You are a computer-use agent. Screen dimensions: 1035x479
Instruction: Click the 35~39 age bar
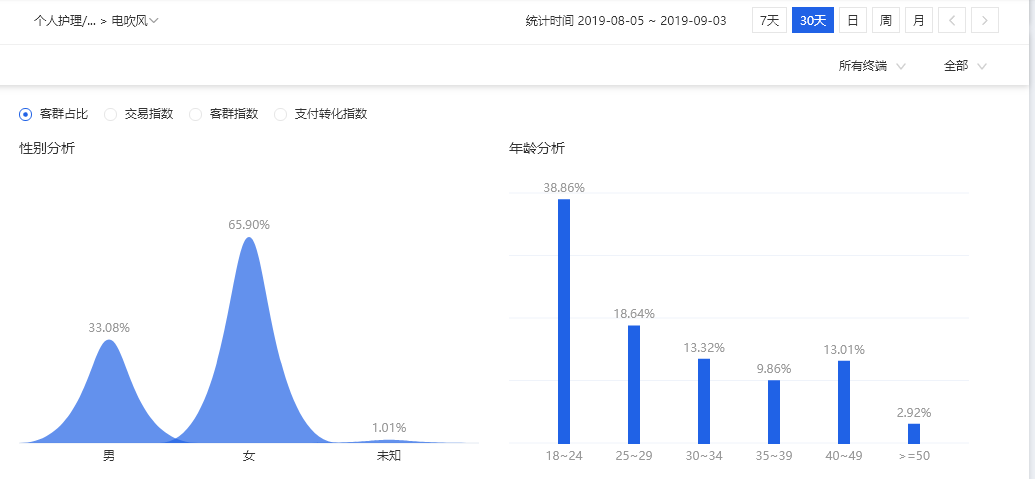pos(774,412)
